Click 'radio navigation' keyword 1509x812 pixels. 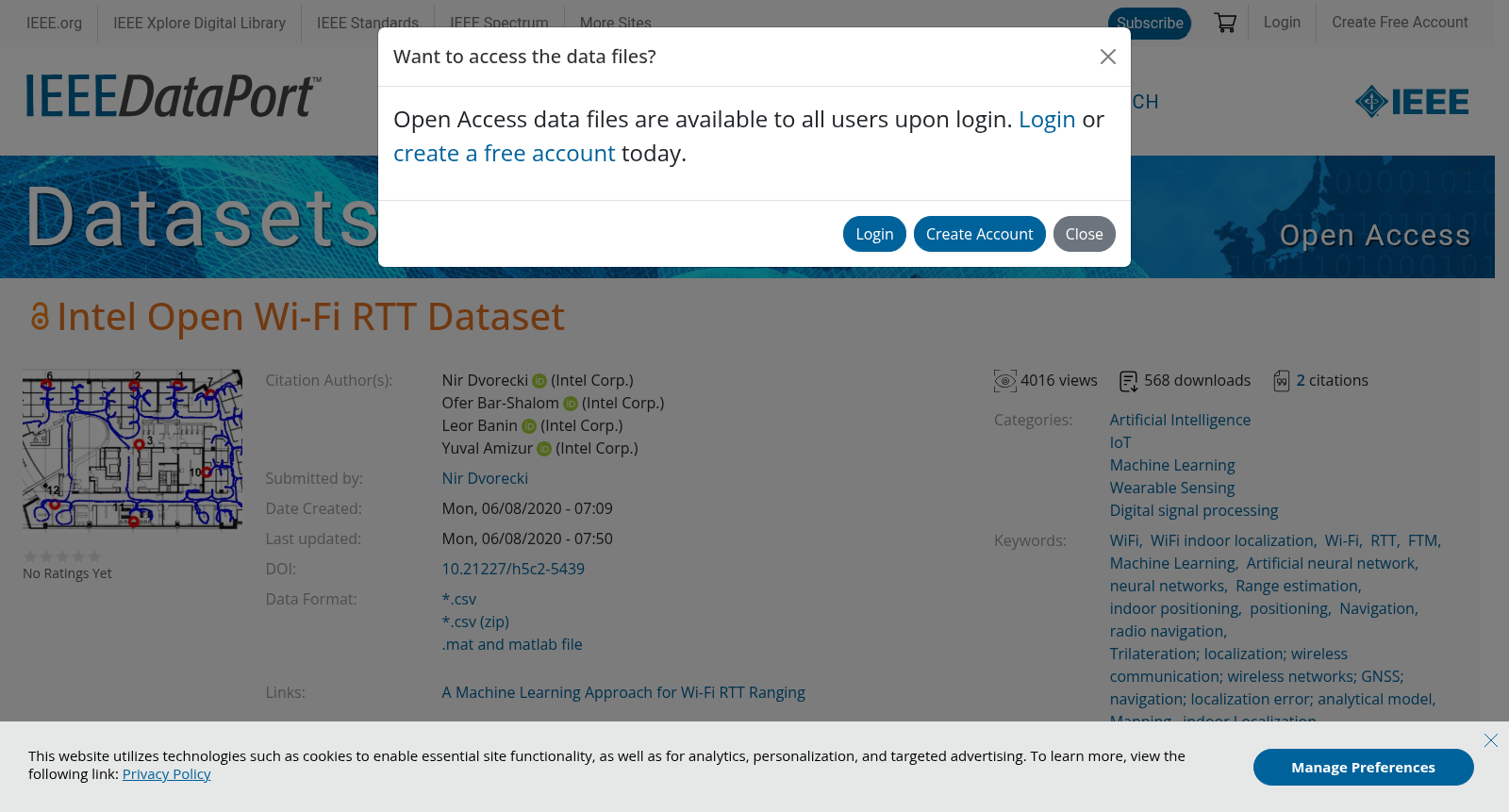click(1167, 632)
